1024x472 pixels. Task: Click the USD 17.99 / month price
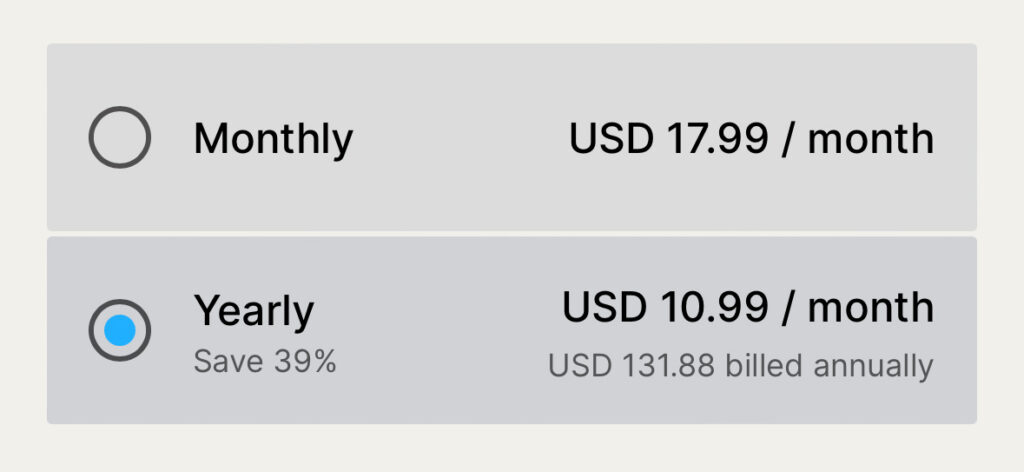(x=751, y=138)
